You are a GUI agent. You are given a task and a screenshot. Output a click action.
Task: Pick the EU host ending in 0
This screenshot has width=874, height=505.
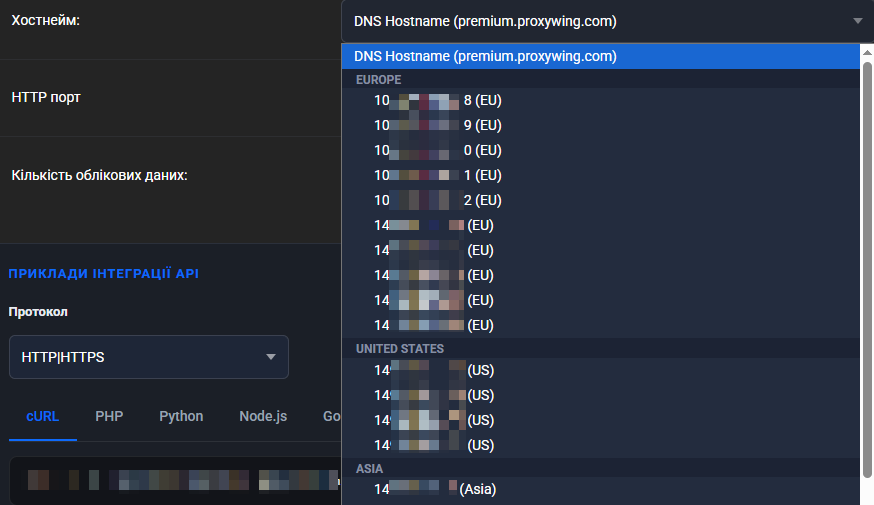(600, 150)
